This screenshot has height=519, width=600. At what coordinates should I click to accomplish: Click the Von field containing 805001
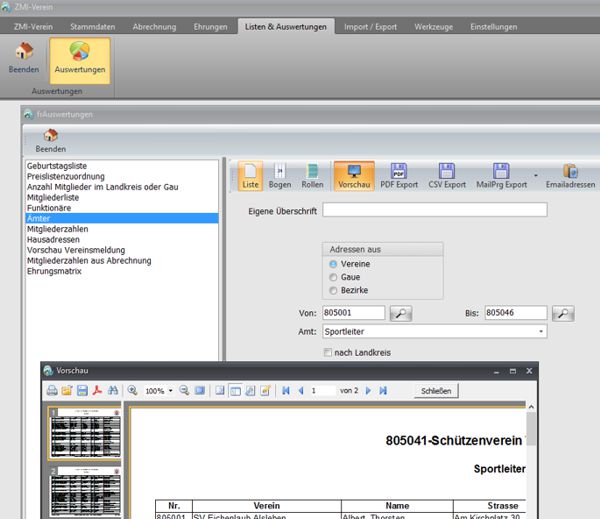(x=354, y=313)
